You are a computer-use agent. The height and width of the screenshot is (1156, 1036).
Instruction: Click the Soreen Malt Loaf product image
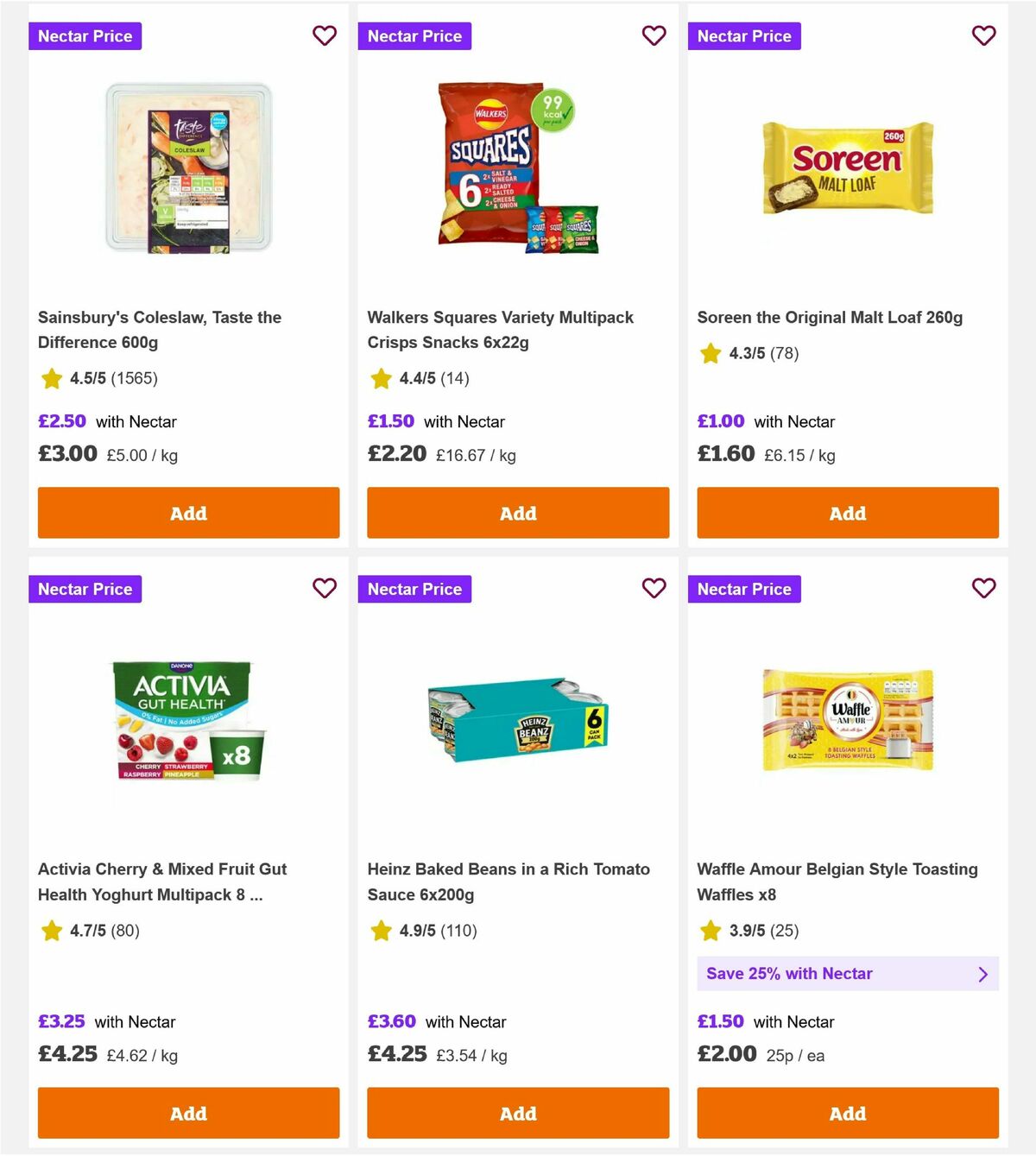[x=847, y=168]
